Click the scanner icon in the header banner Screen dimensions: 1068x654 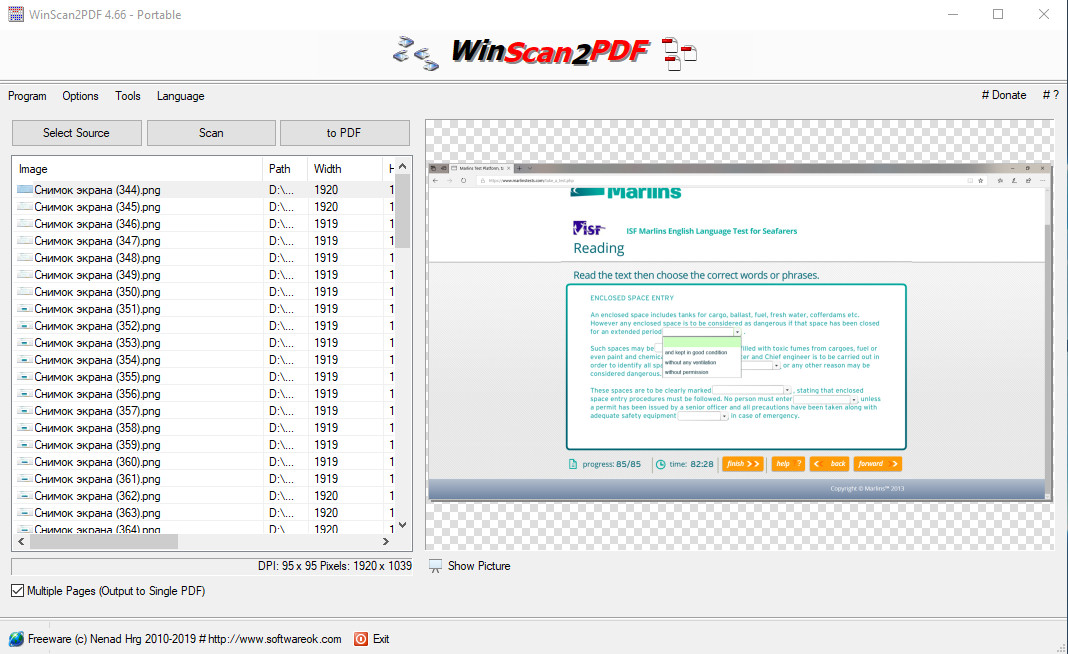pos(415,52)
